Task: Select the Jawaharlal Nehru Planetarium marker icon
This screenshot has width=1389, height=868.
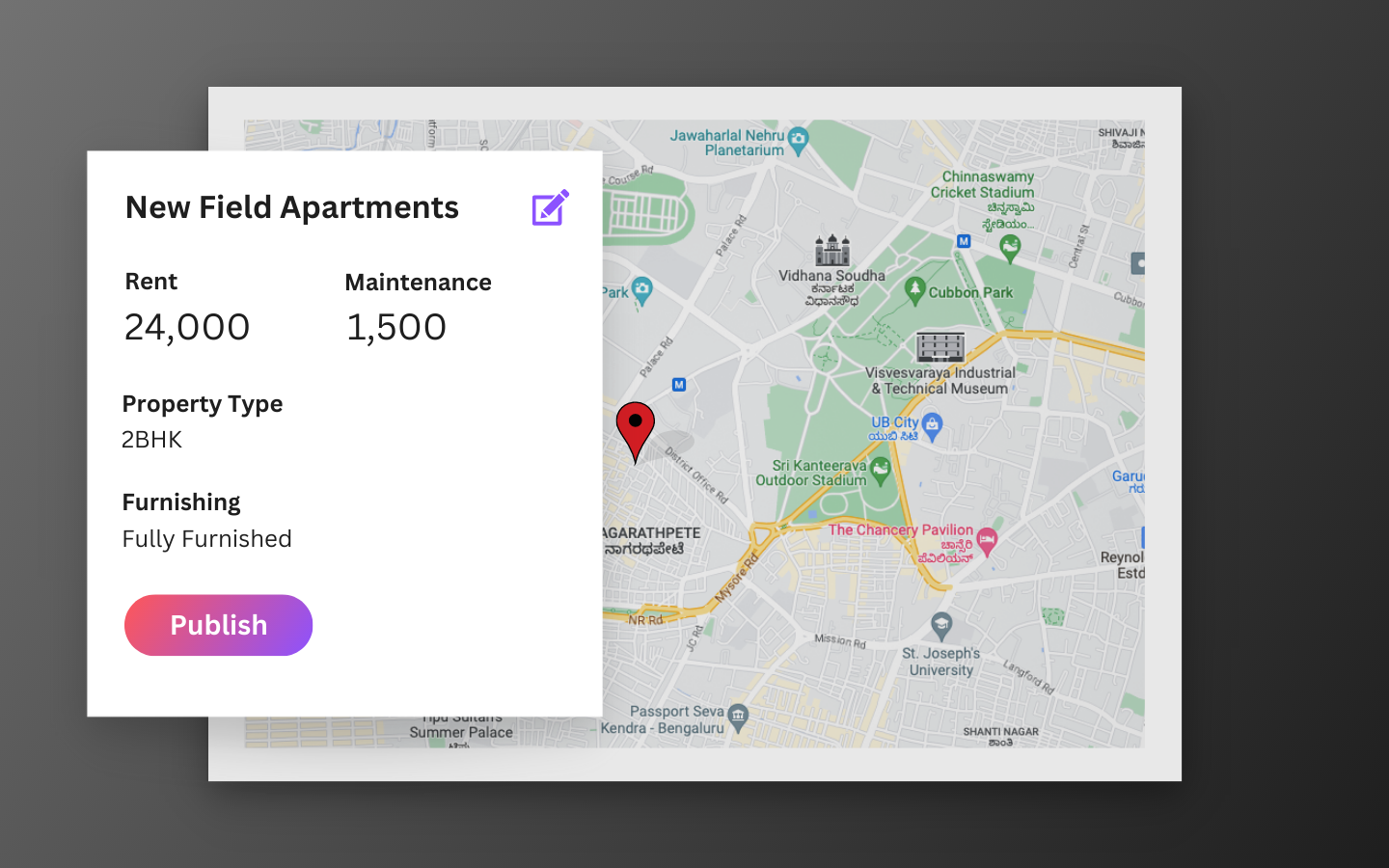Action: click(x=798, y=142)
